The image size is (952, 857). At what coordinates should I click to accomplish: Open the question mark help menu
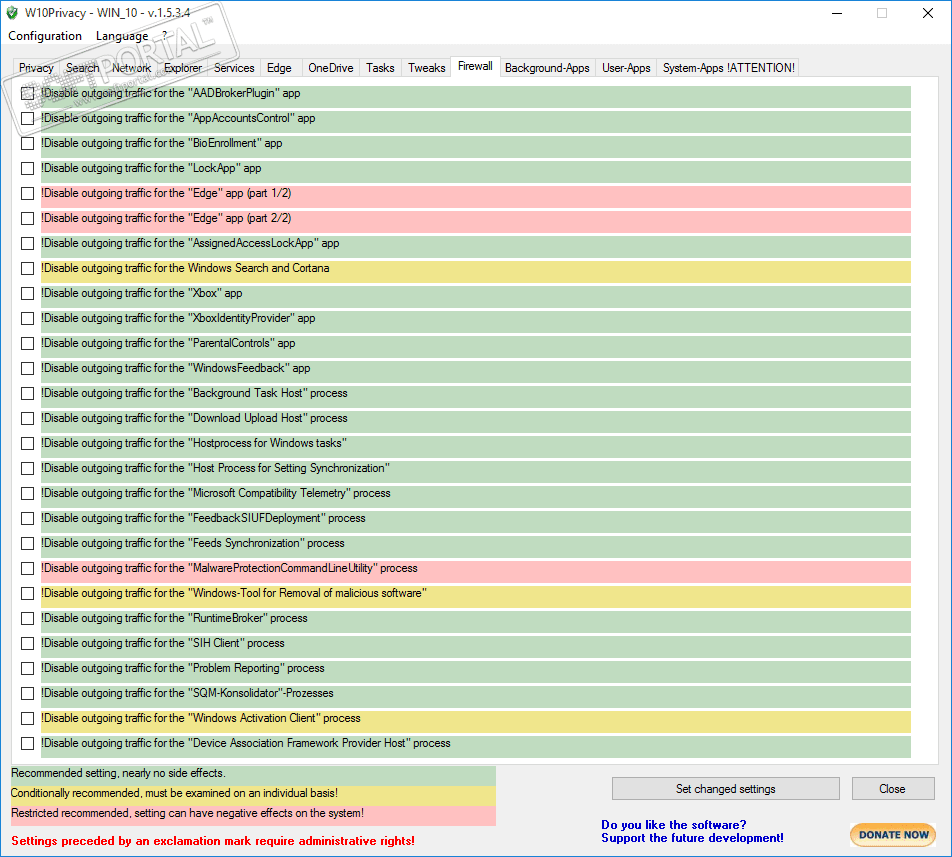click(165, 36)
